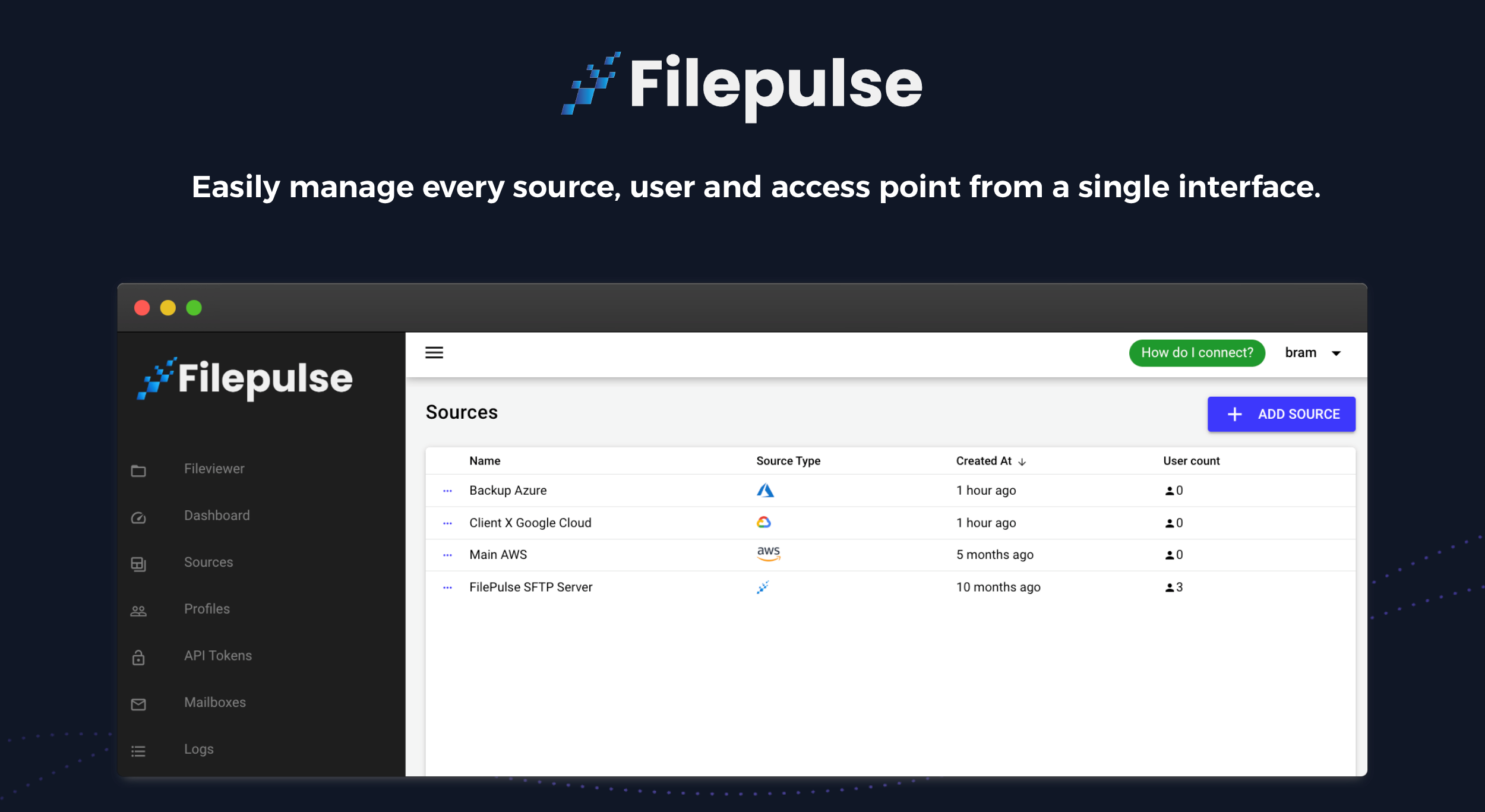Click the Sources icon in the sidebar
The image size is (1485, 812).
tap(138, 564)
